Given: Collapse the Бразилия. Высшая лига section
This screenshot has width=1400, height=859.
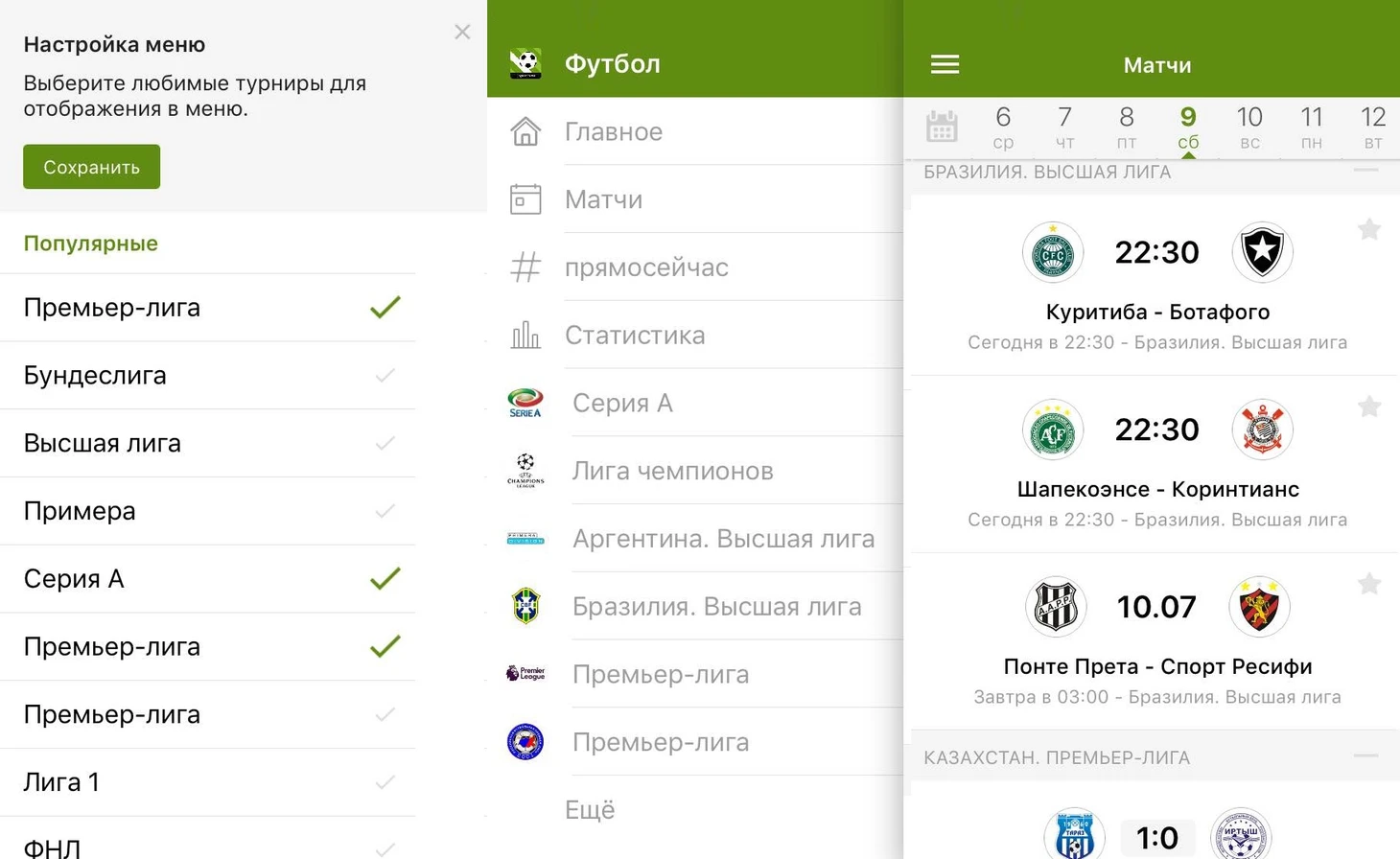Looking at the screenshot, I should click(x=1365, y=171).
